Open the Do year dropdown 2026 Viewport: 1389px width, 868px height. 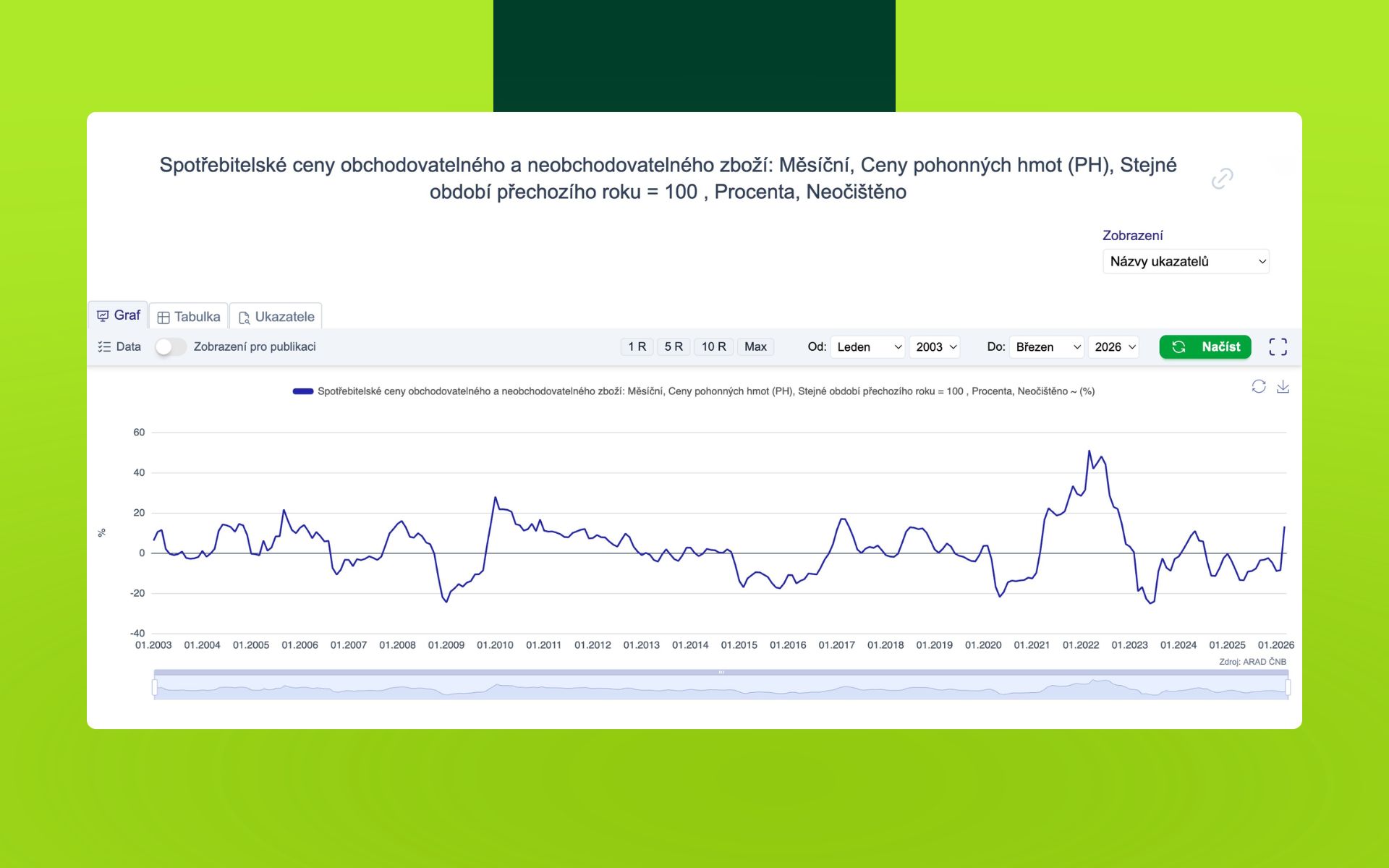point(1114,347)
